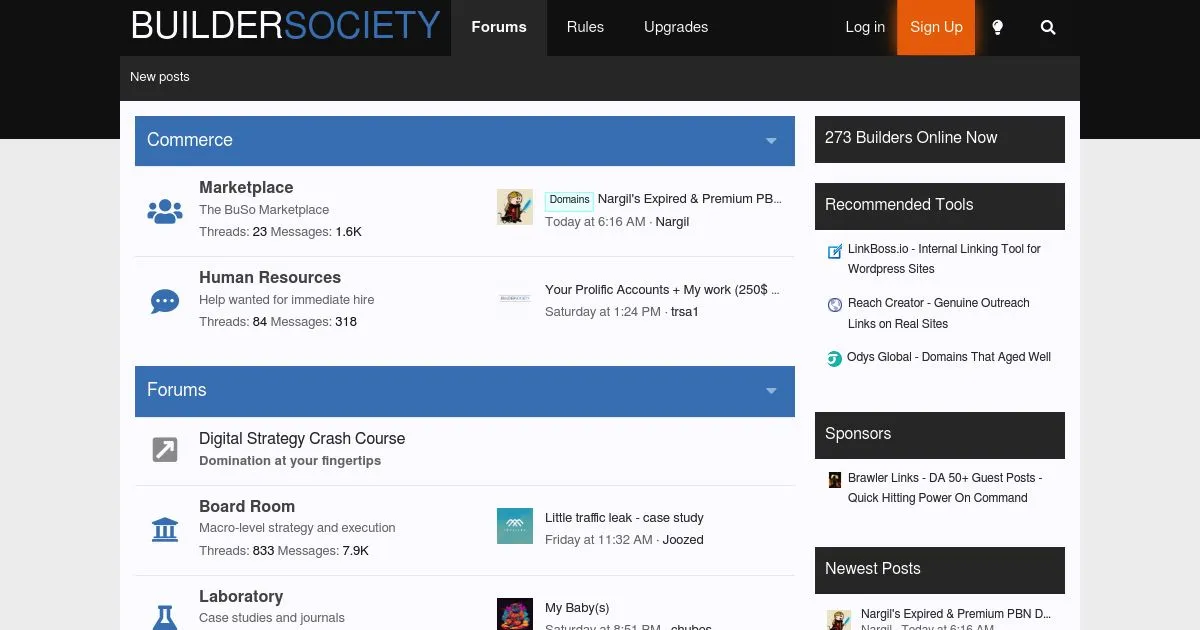Open the Upgrades navigation tab
Screen dimensions: 1200x630
(x=676, y=27)
